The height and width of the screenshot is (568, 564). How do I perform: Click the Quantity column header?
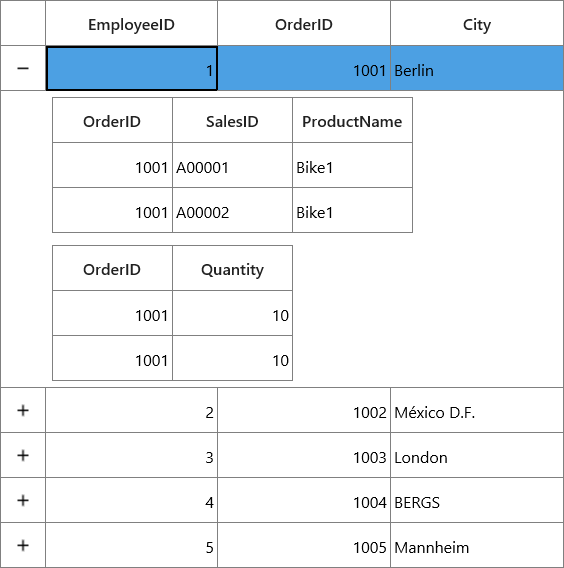pyautogui.click(x=232, y=268)
